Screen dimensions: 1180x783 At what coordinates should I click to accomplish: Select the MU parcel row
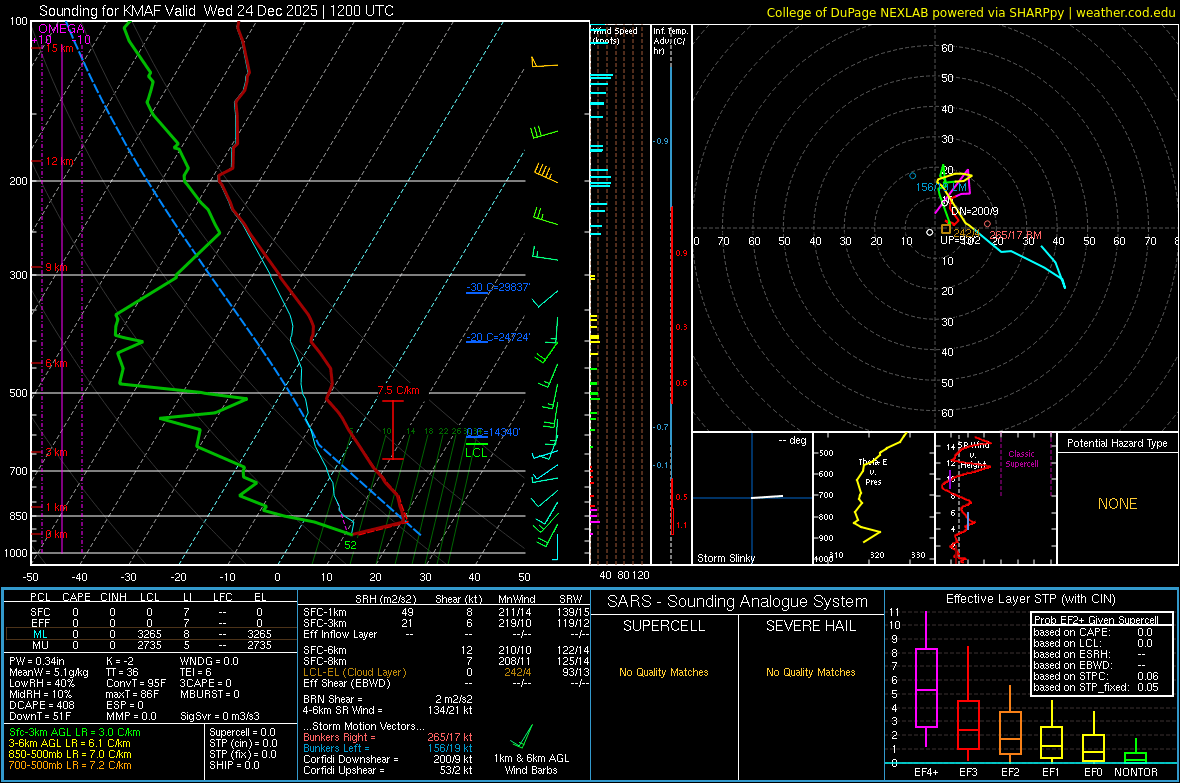pyautogui.click(x=151, y=645)
